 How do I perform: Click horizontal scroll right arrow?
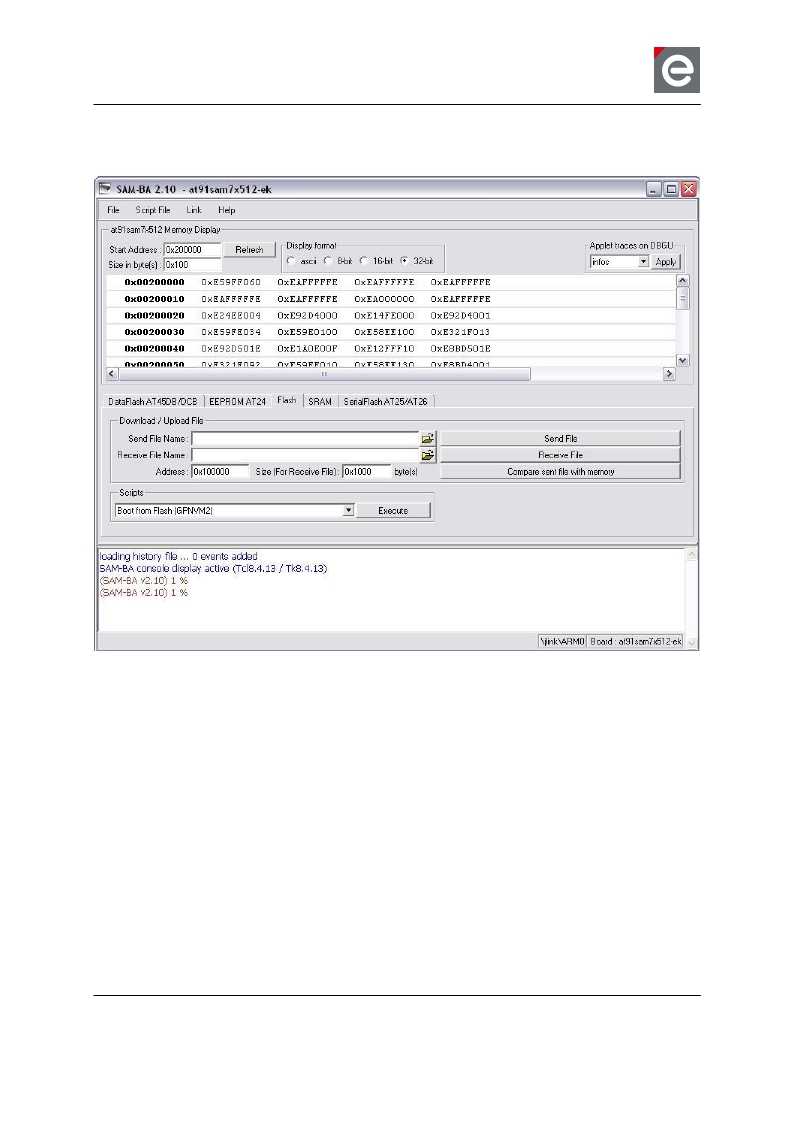(x=669, y=374)
